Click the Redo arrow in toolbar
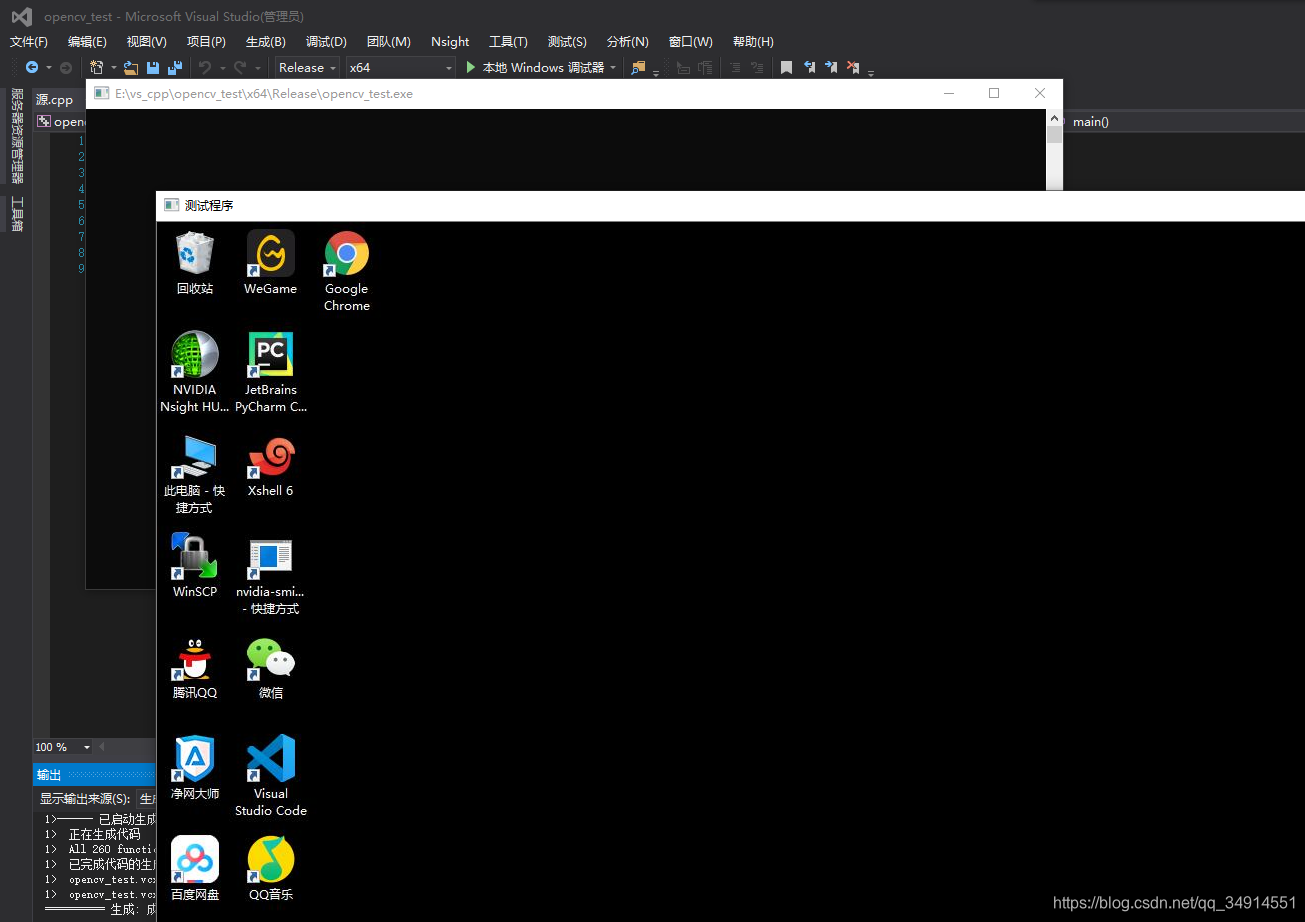 click(240, 68)
